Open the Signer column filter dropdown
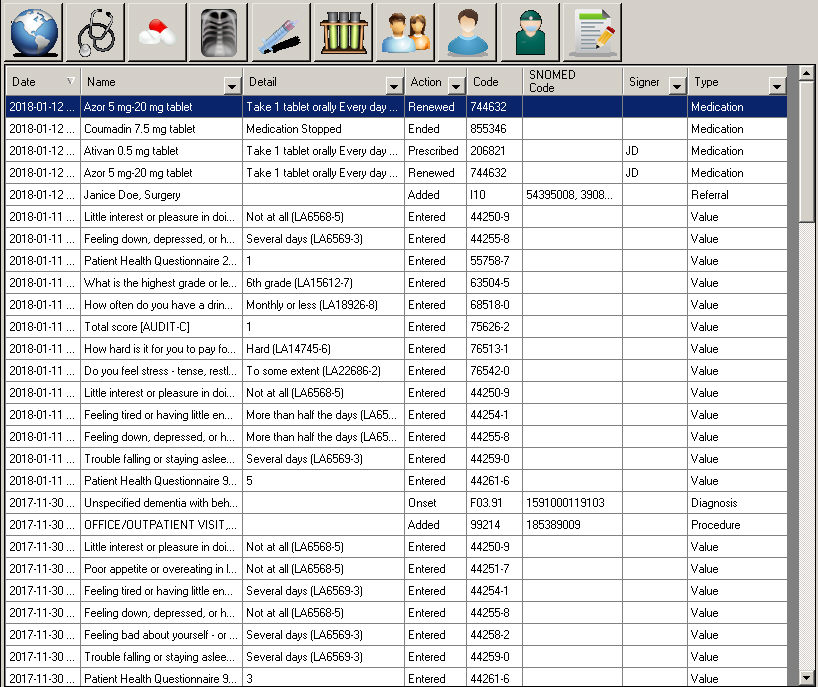The image size is (818, 687). tap(677, 85)
